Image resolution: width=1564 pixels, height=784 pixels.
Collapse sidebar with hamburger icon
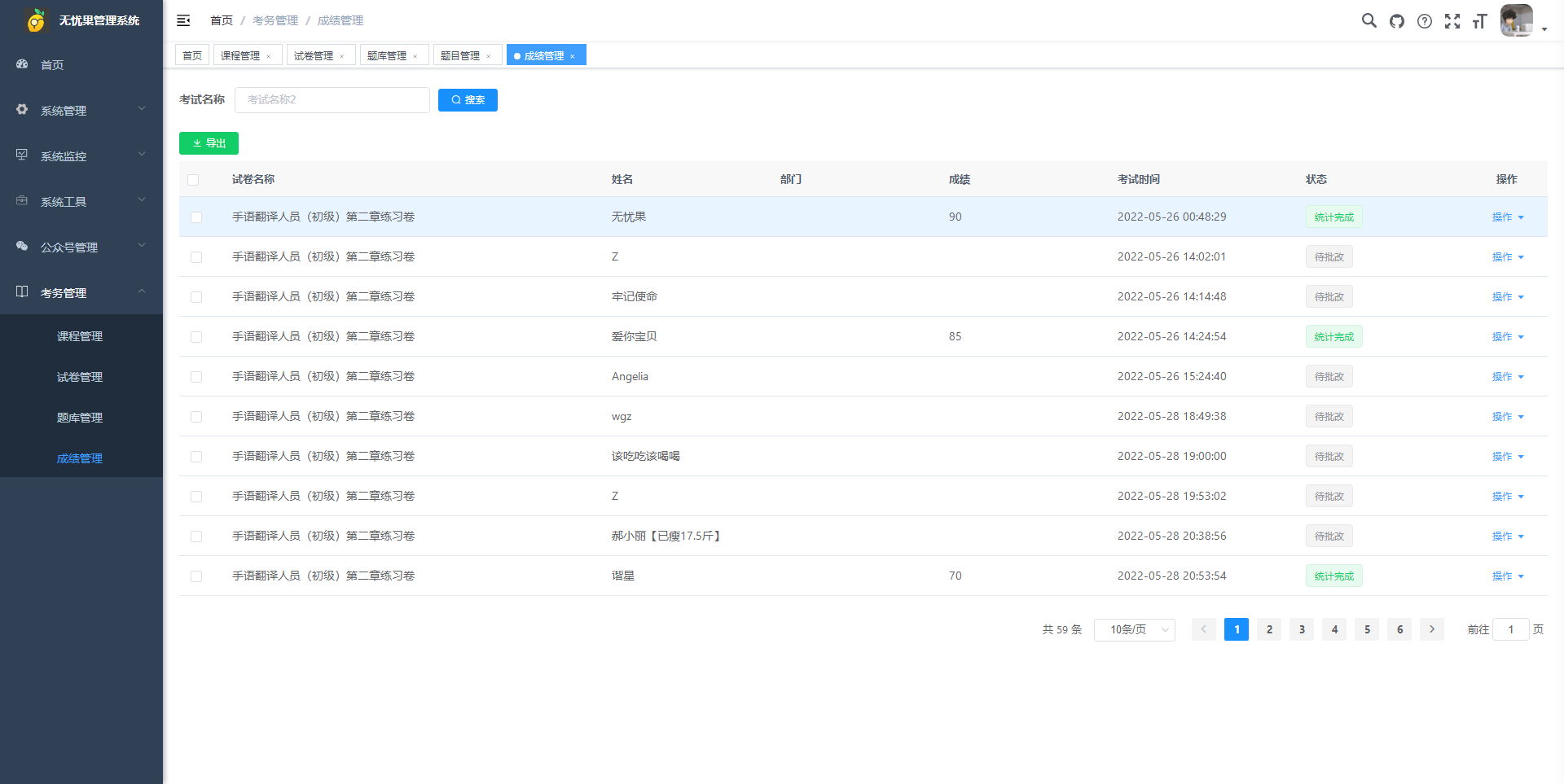183,20
